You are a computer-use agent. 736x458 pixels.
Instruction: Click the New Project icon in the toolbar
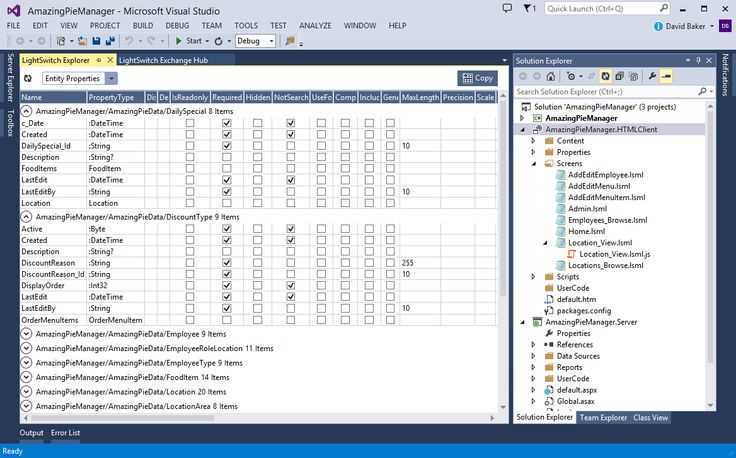[x=61, y=41]
